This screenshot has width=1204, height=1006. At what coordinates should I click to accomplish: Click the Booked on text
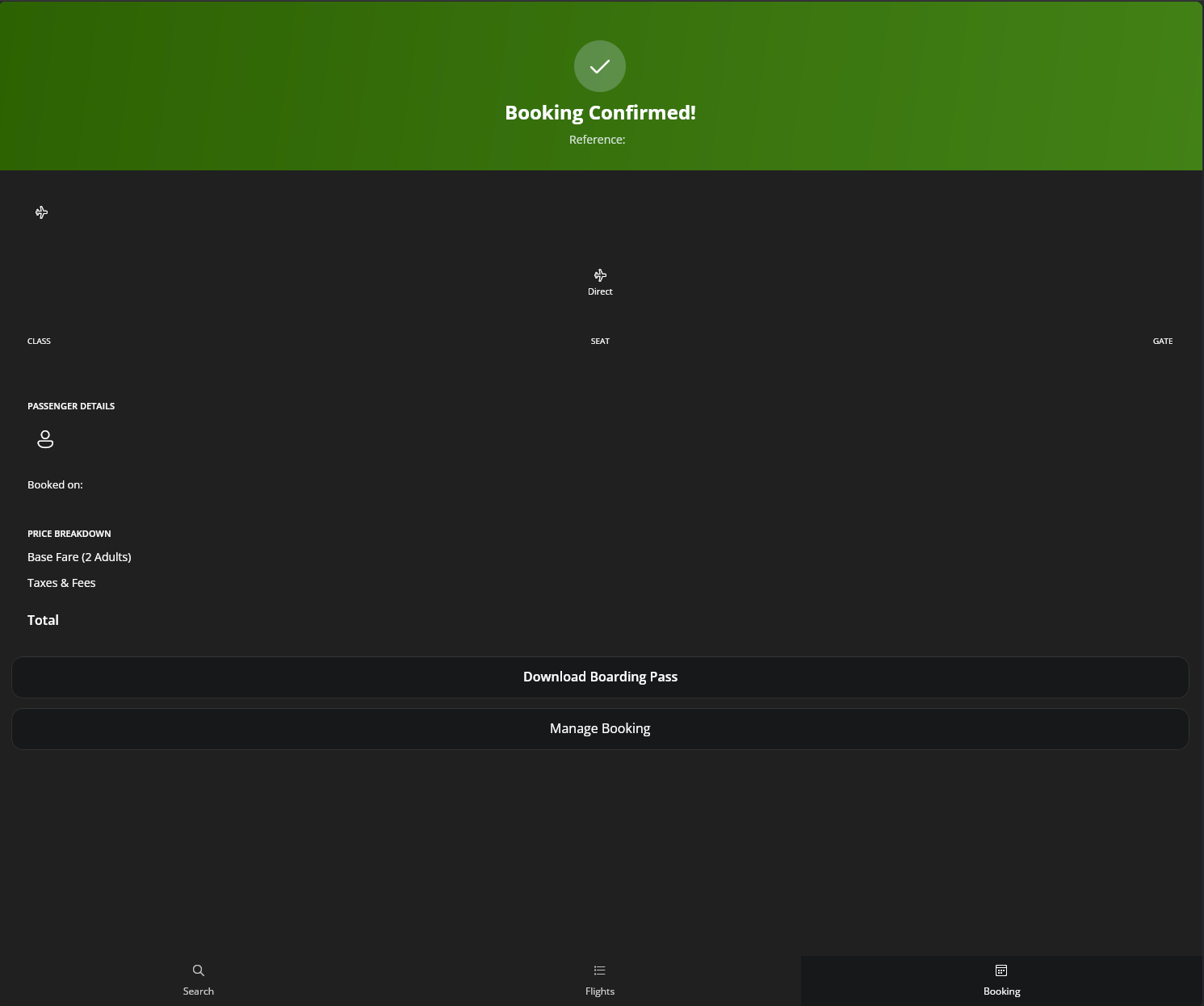coord(55,485)
